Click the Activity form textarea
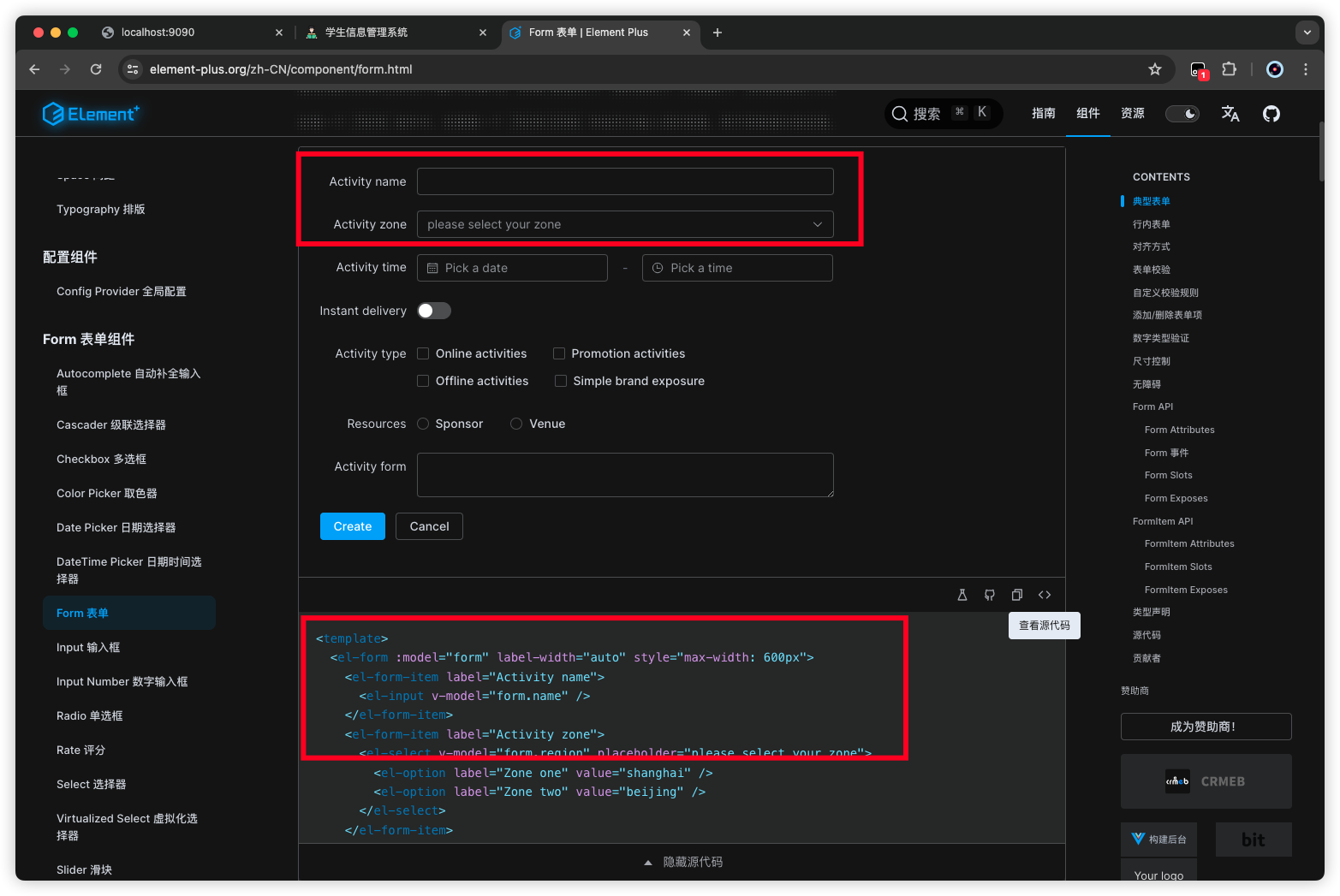 coord(625,475)
